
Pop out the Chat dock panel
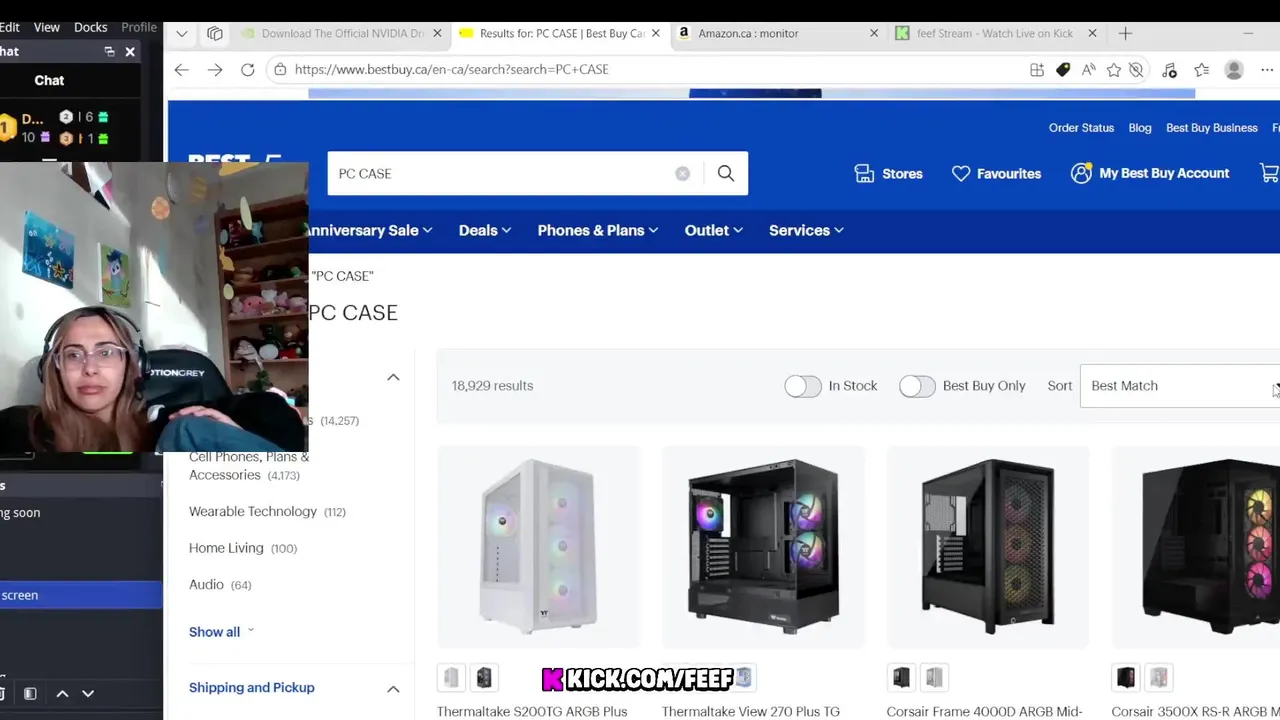[109, 52]
